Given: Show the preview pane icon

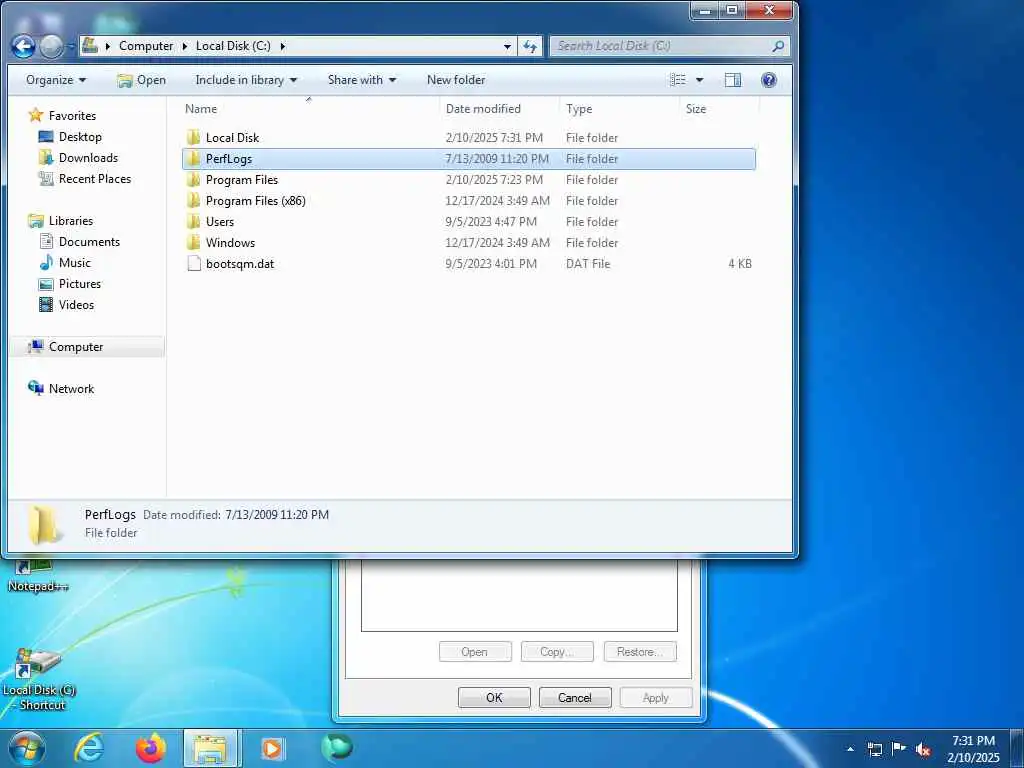Looking at the screenshot, I should click(733, 80).
